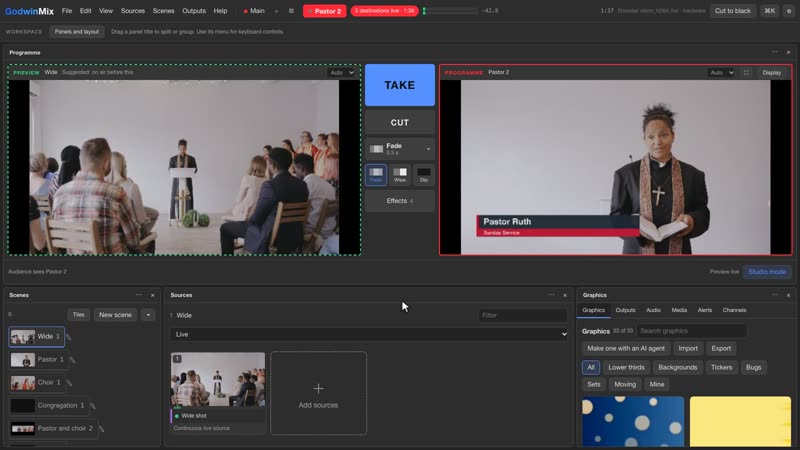Click the Export graphics button
Image resolution: width=800 pixels, height=450 pixels.
point(721,348)
